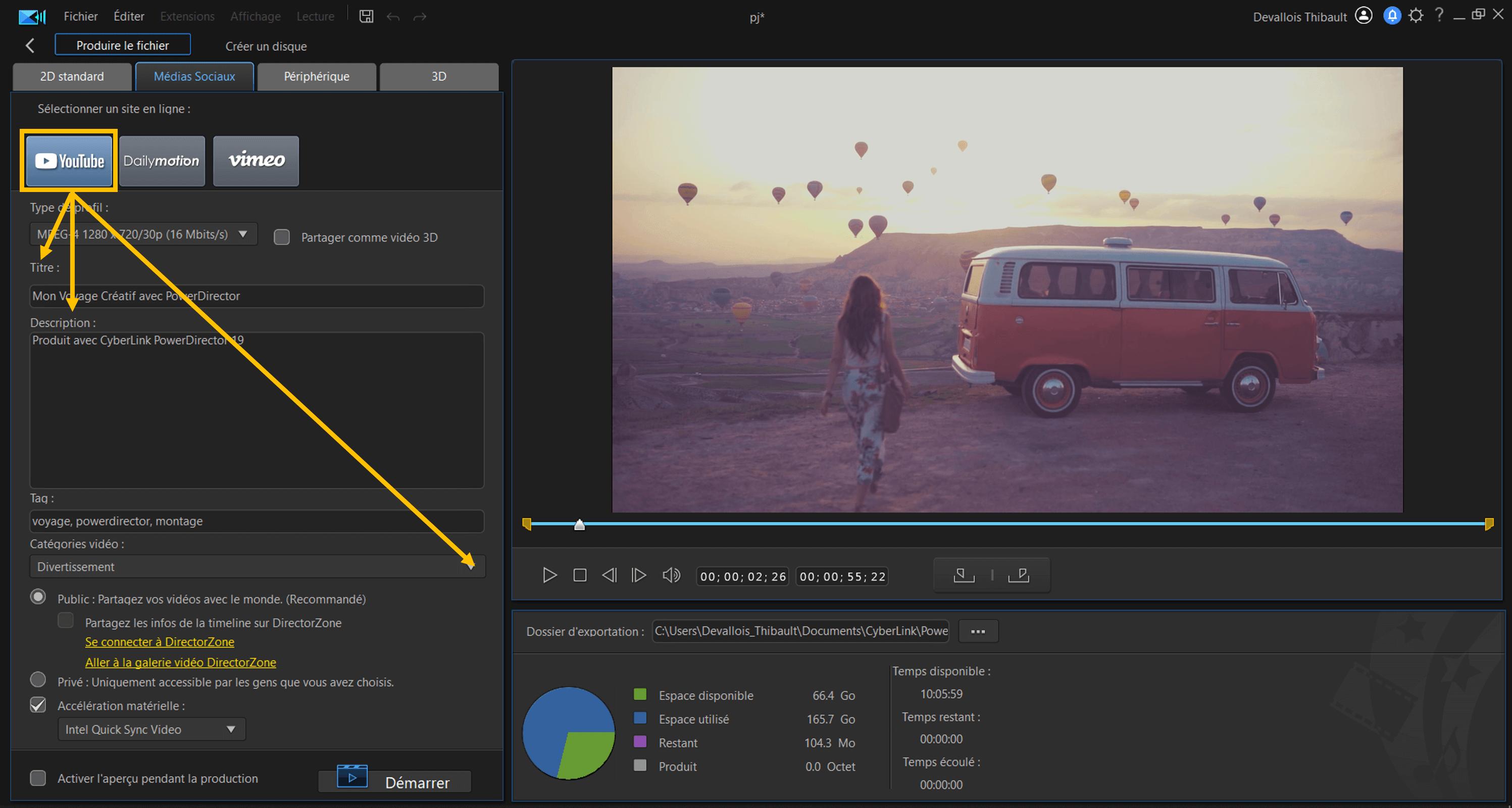Save the project with the floppy icon

coord(366,17)
